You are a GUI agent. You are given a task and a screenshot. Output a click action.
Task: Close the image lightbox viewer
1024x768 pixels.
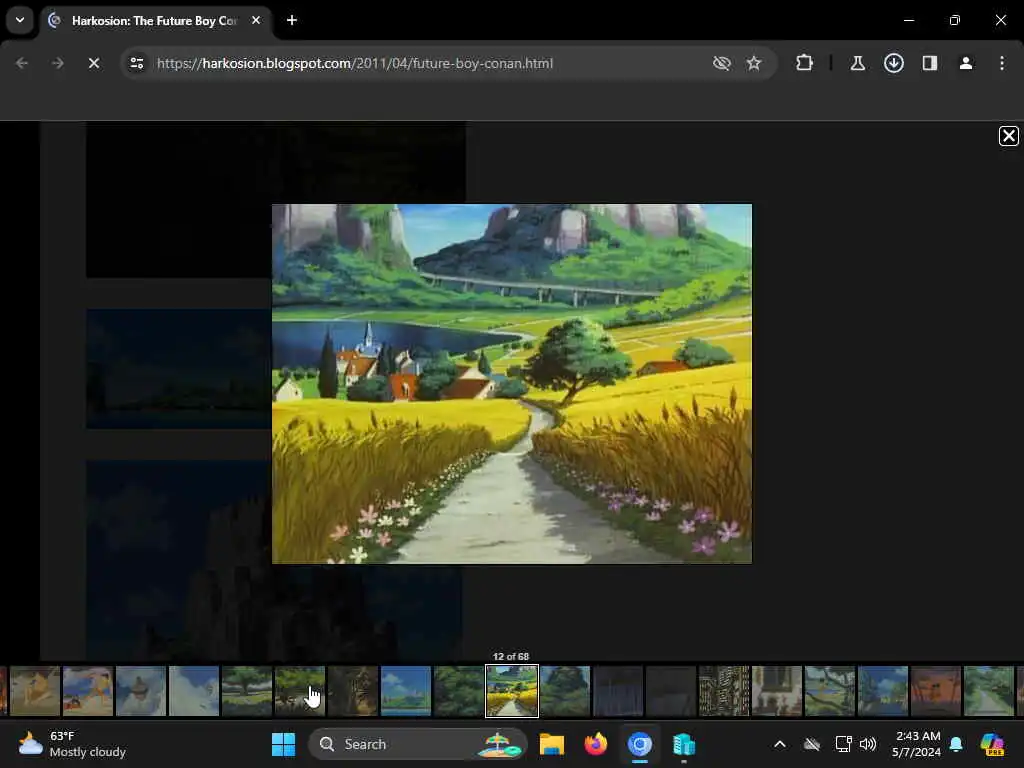(1008, 136)
